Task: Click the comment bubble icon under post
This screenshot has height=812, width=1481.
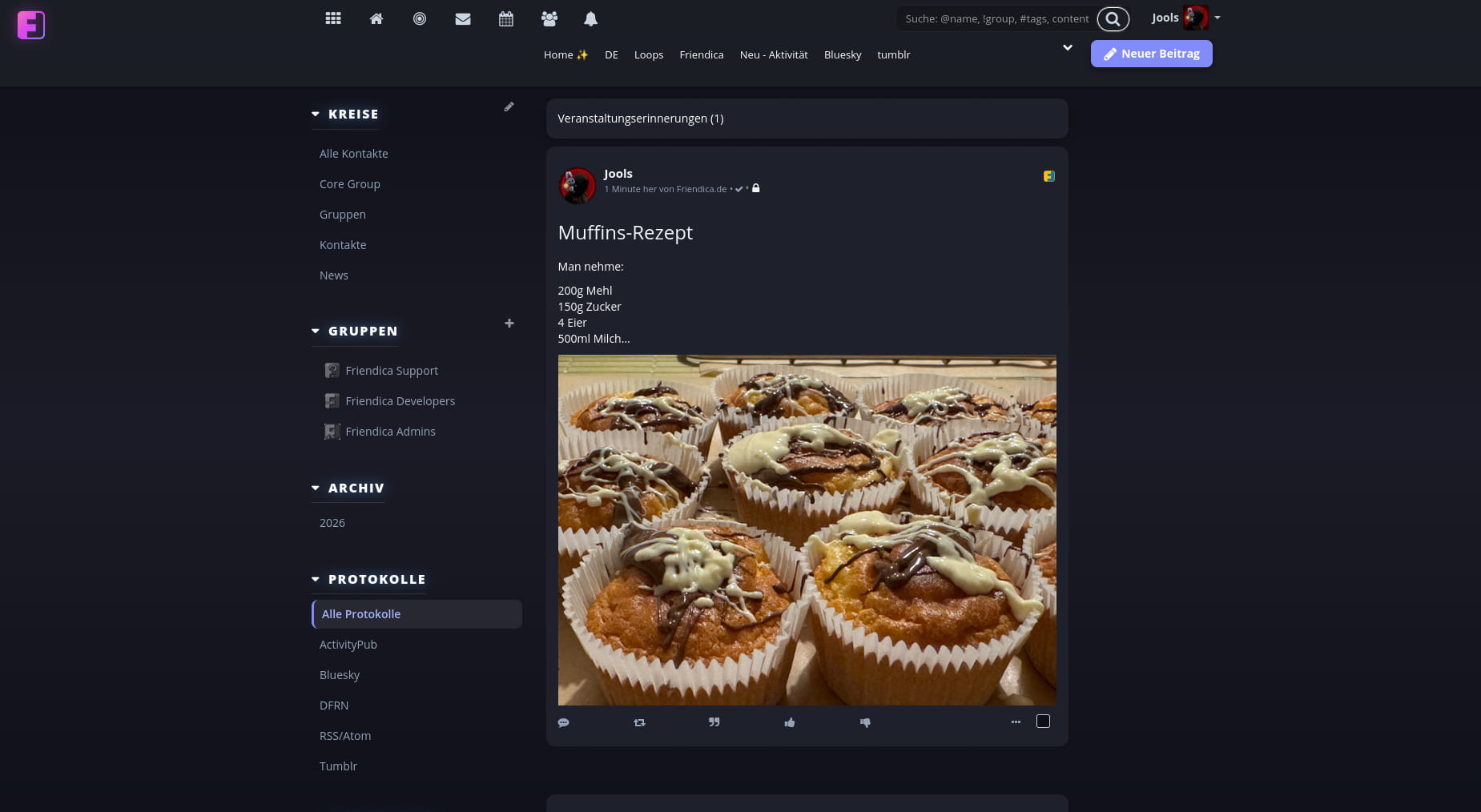Action: click(564, 722)
